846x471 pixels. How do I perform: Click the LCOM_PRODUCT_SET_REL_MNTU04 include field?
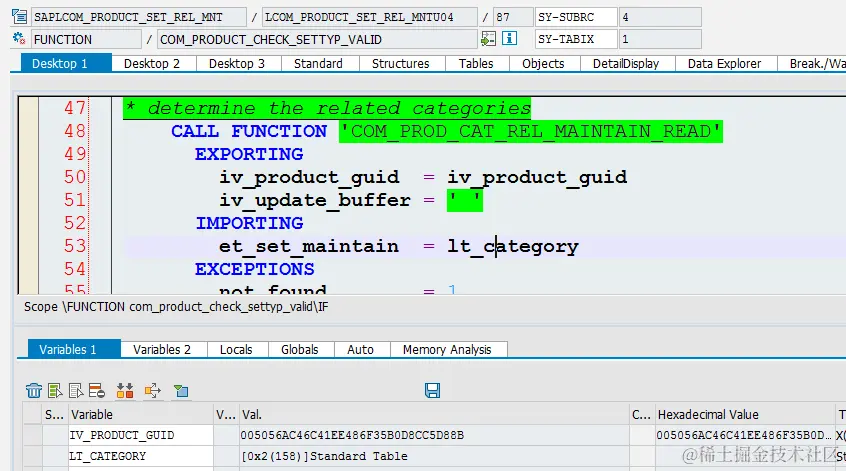[x=370, y=17]
